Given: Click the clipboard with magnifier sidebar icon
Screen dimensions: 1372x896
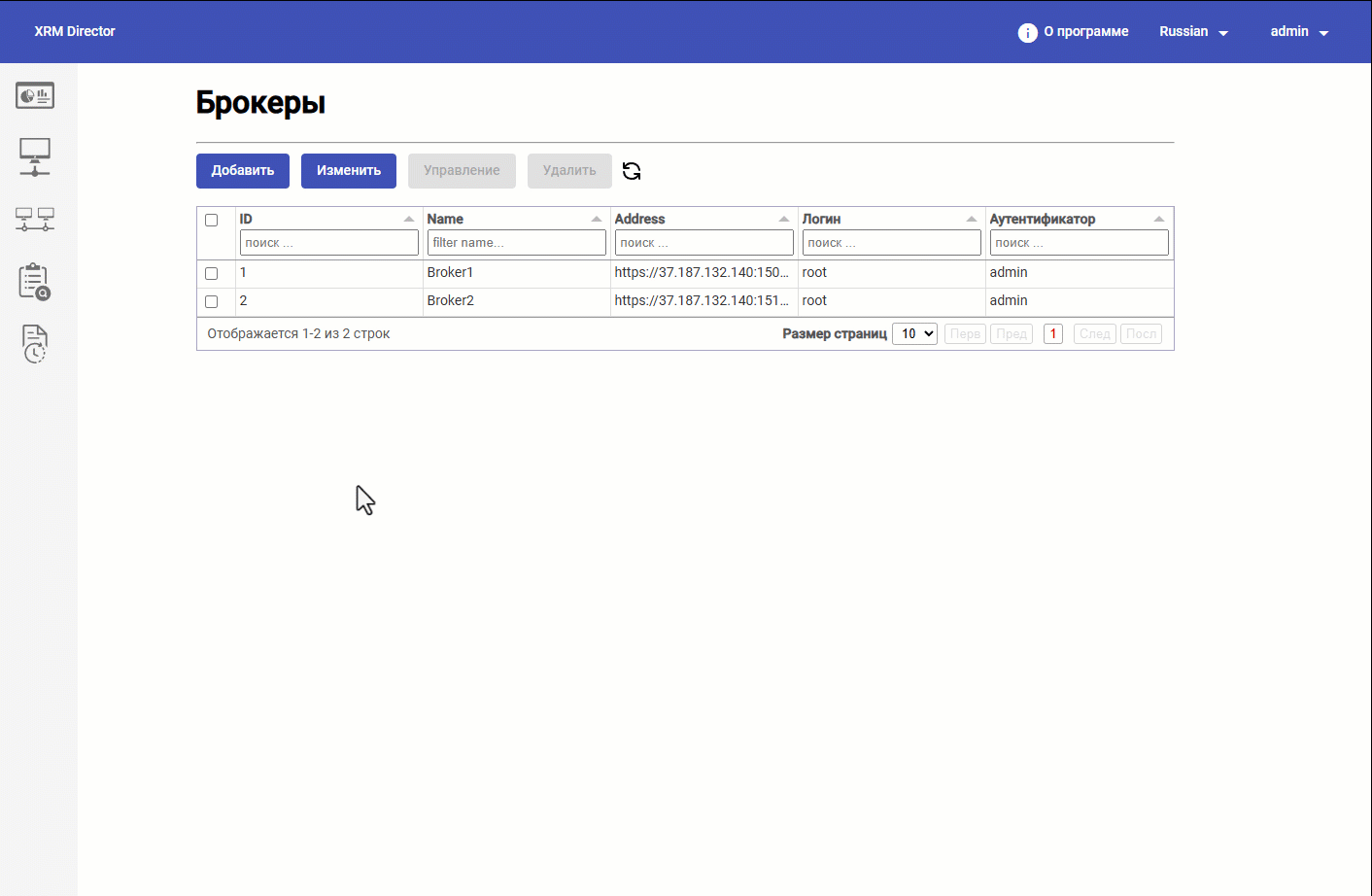Looking at the screenshot, I should pos(35,281).
